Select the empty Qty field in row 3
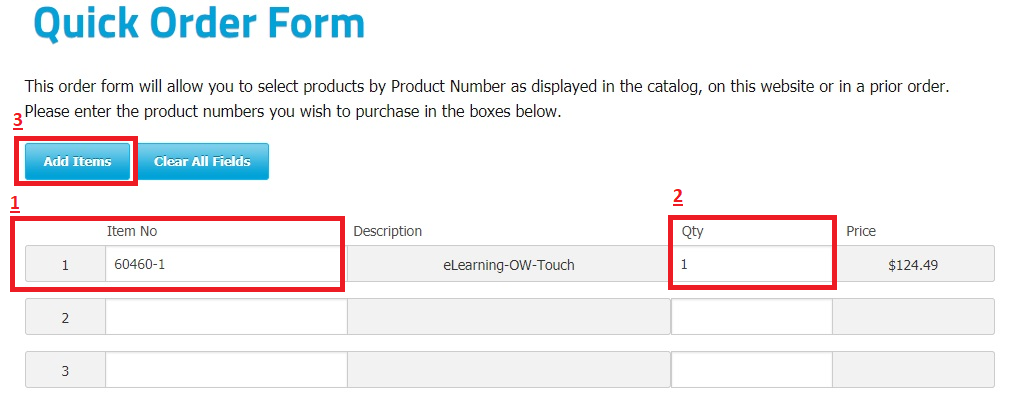 tap(751, 370)
